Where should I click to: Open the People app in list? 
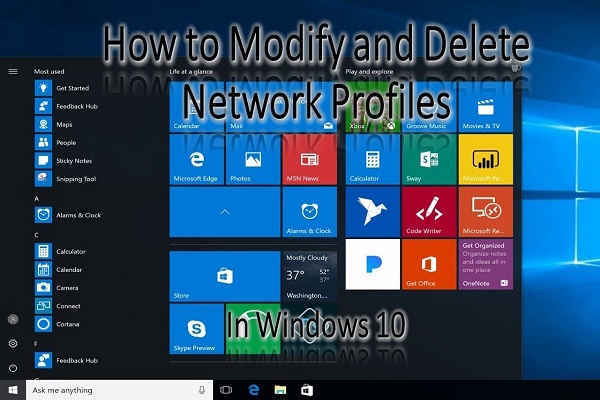coord(56,142)
